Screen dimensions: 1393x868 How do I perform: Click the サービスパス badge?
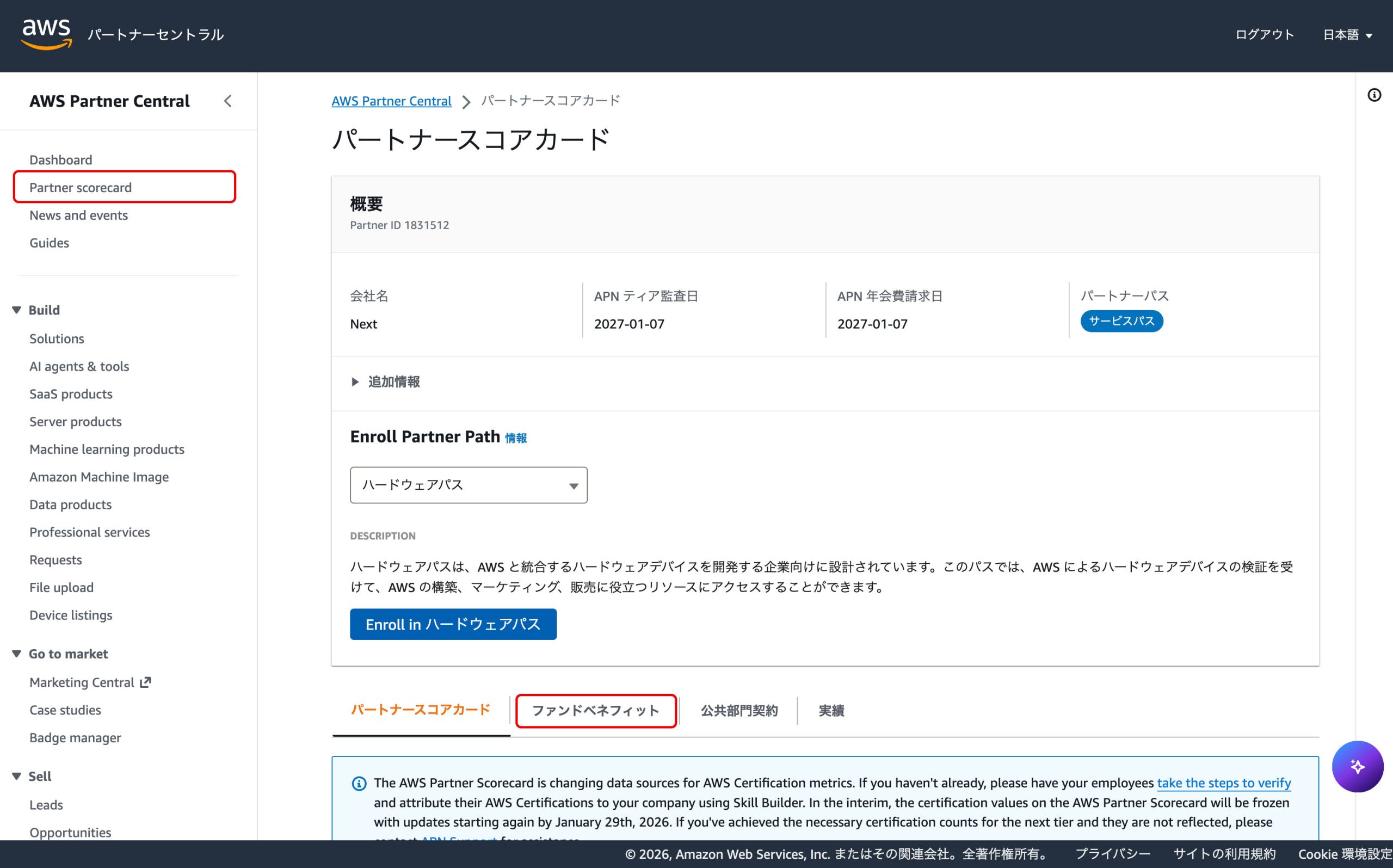[x=1121, y=321]
